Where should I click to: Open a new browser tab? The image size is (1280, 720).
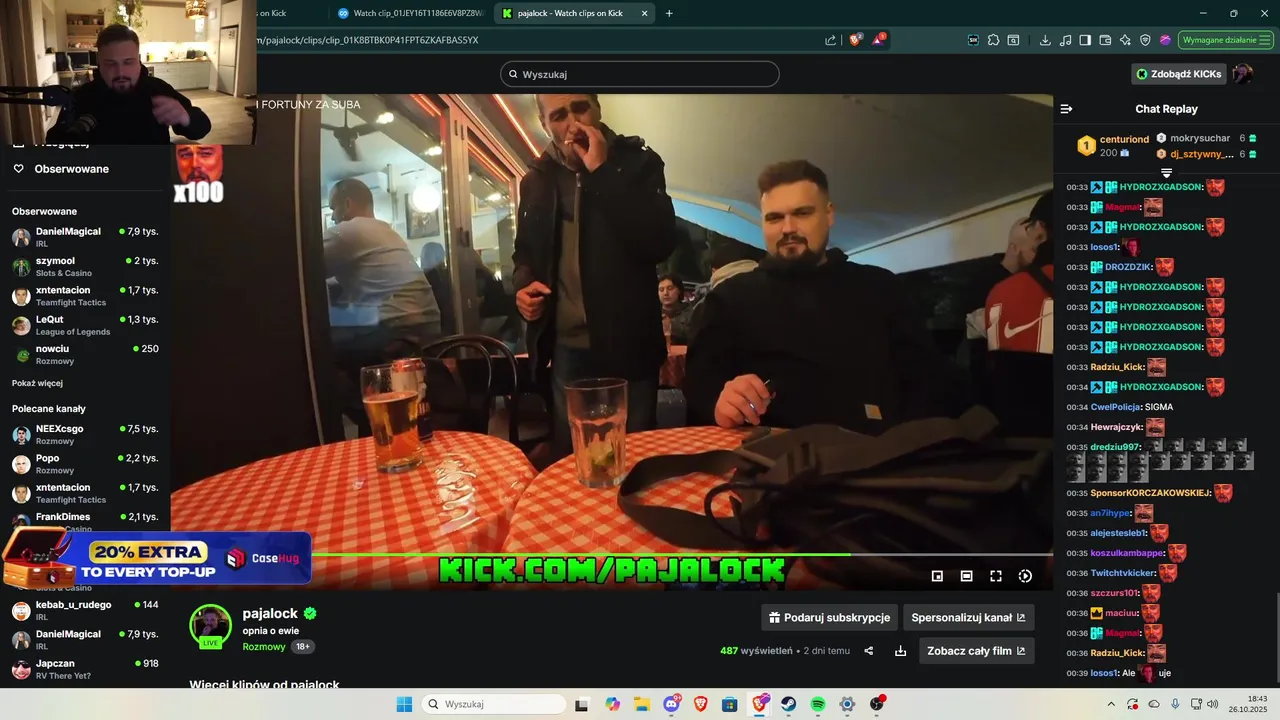[669, 13]
